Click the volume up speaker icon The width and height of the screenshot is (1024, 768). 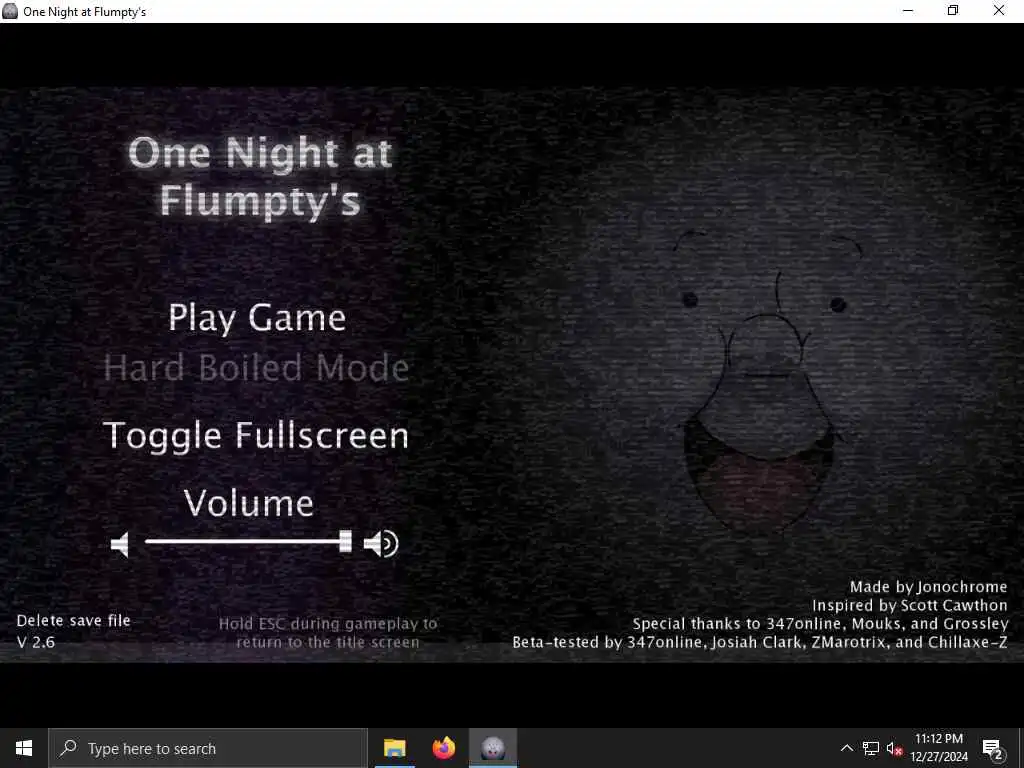point(381,544)
